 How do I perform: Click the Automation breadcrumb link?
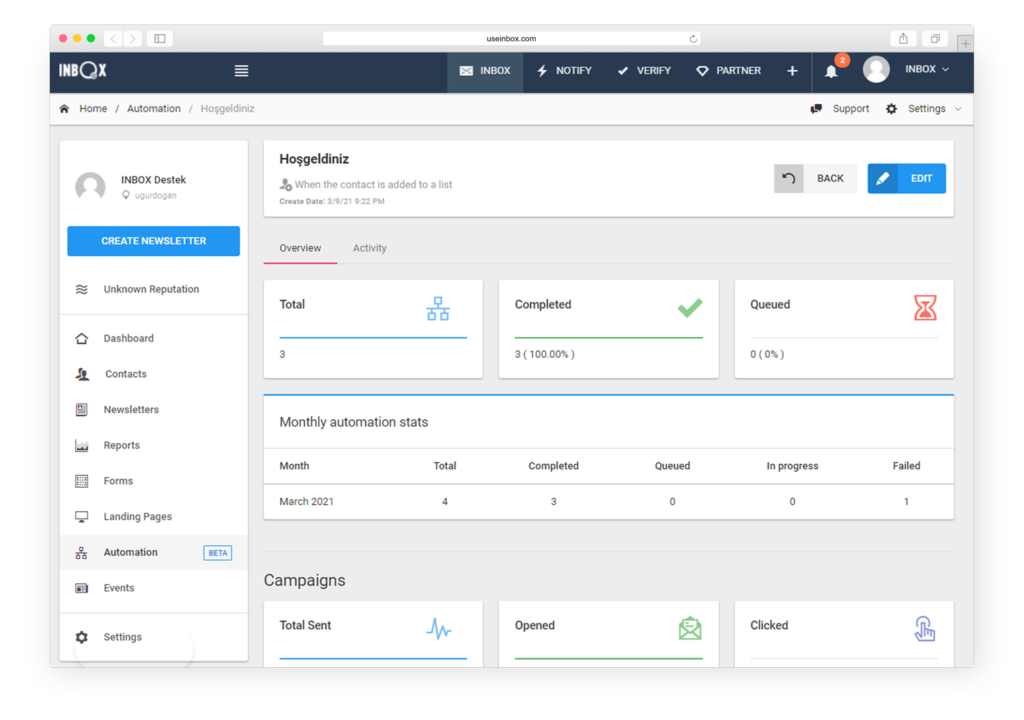pos(153,109)
